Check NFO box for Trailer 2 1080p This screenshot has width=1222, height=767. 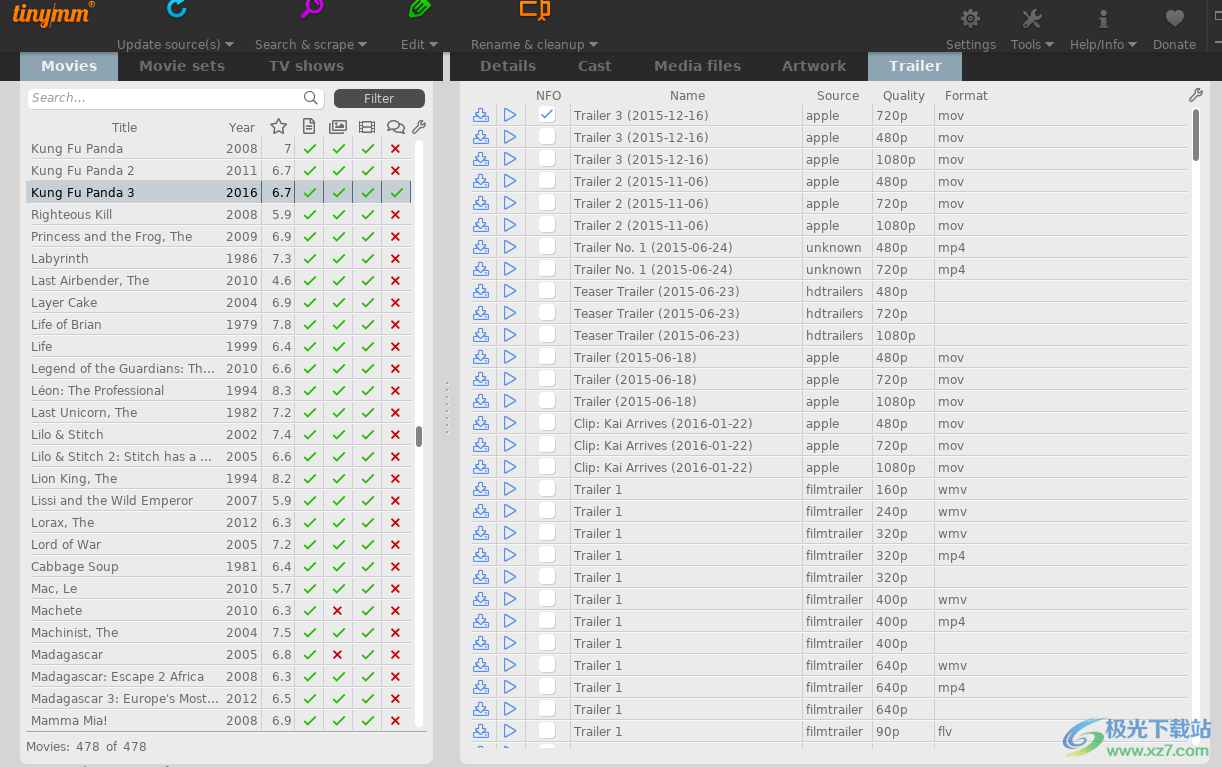pos(547,225)
